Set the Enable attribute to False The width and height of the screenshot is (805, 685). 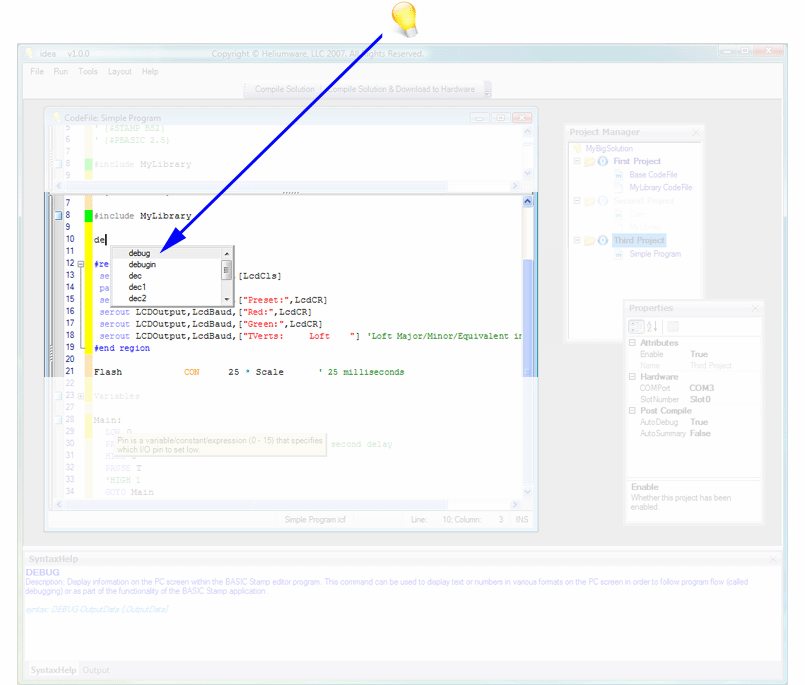[x=700, y=353]
